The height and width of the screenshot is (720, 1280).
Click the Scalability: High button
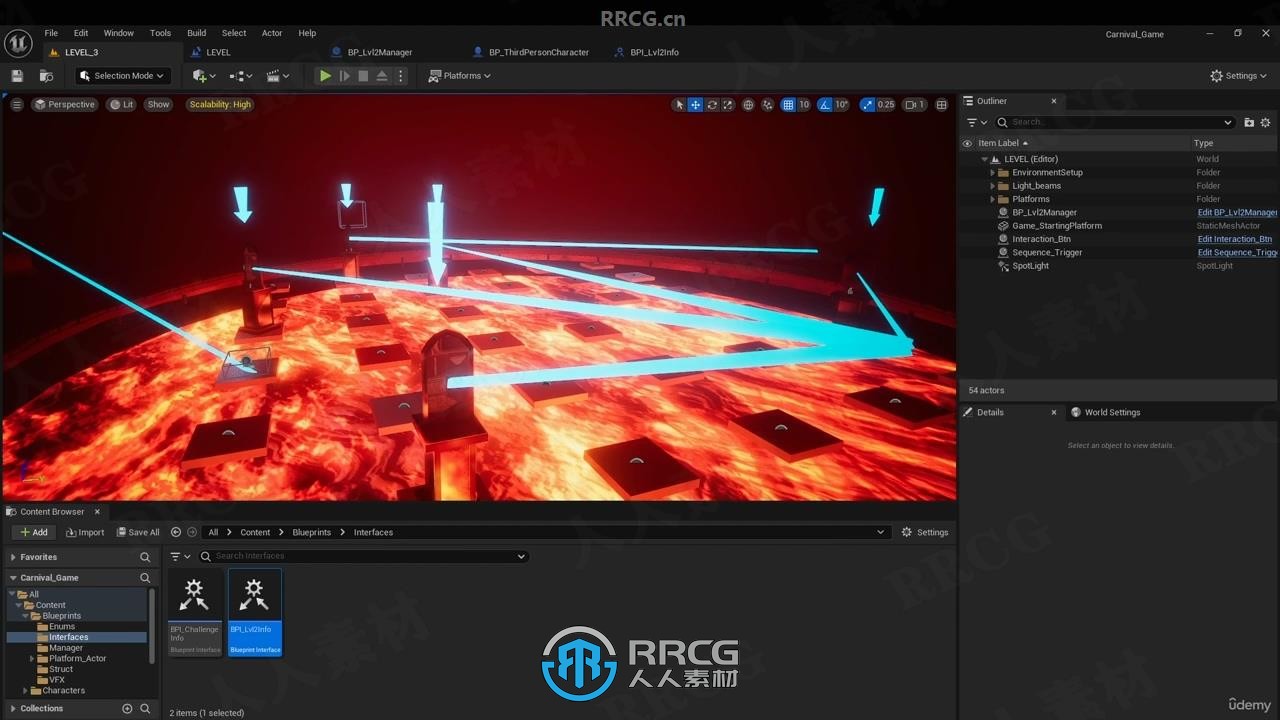pyautogui.click(x=220, y=104)
